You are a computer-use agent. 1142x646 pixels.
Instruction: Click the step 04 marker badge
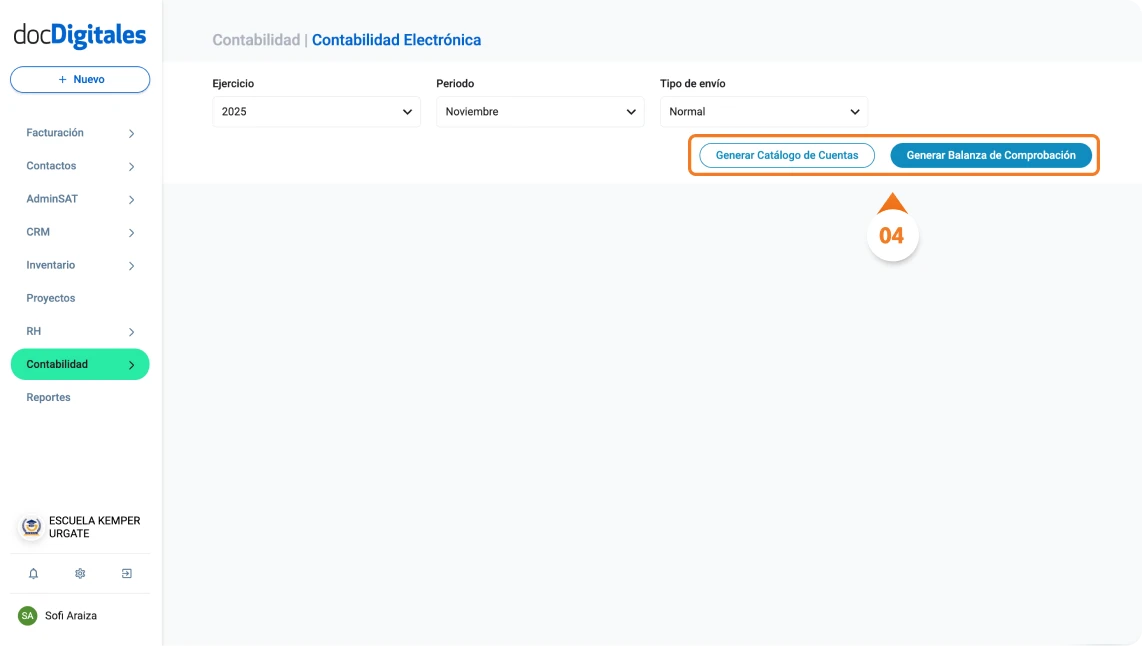892,234
